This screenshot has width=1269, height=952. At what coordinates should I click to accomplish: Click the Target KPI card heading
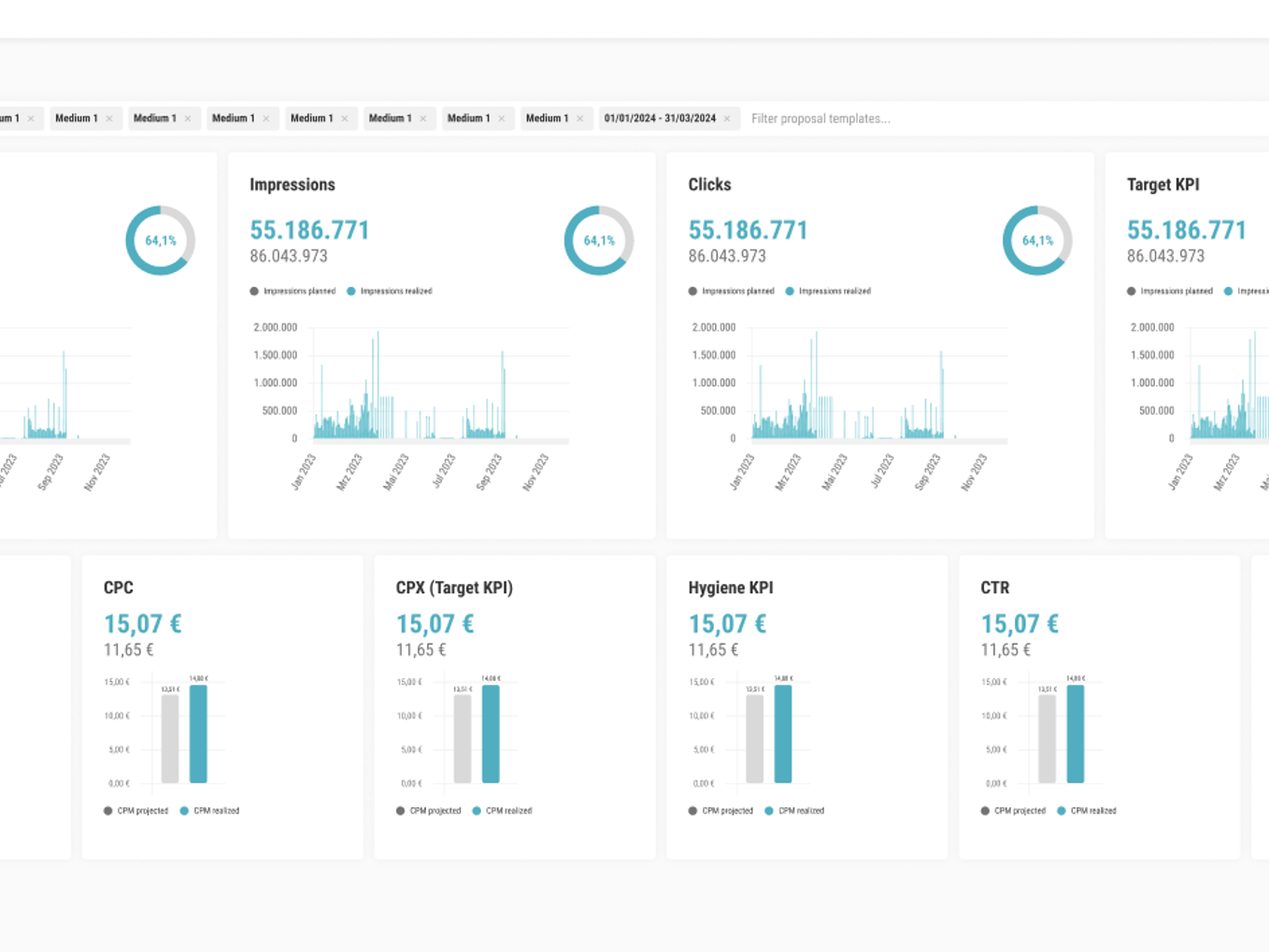coord(1162,185)
